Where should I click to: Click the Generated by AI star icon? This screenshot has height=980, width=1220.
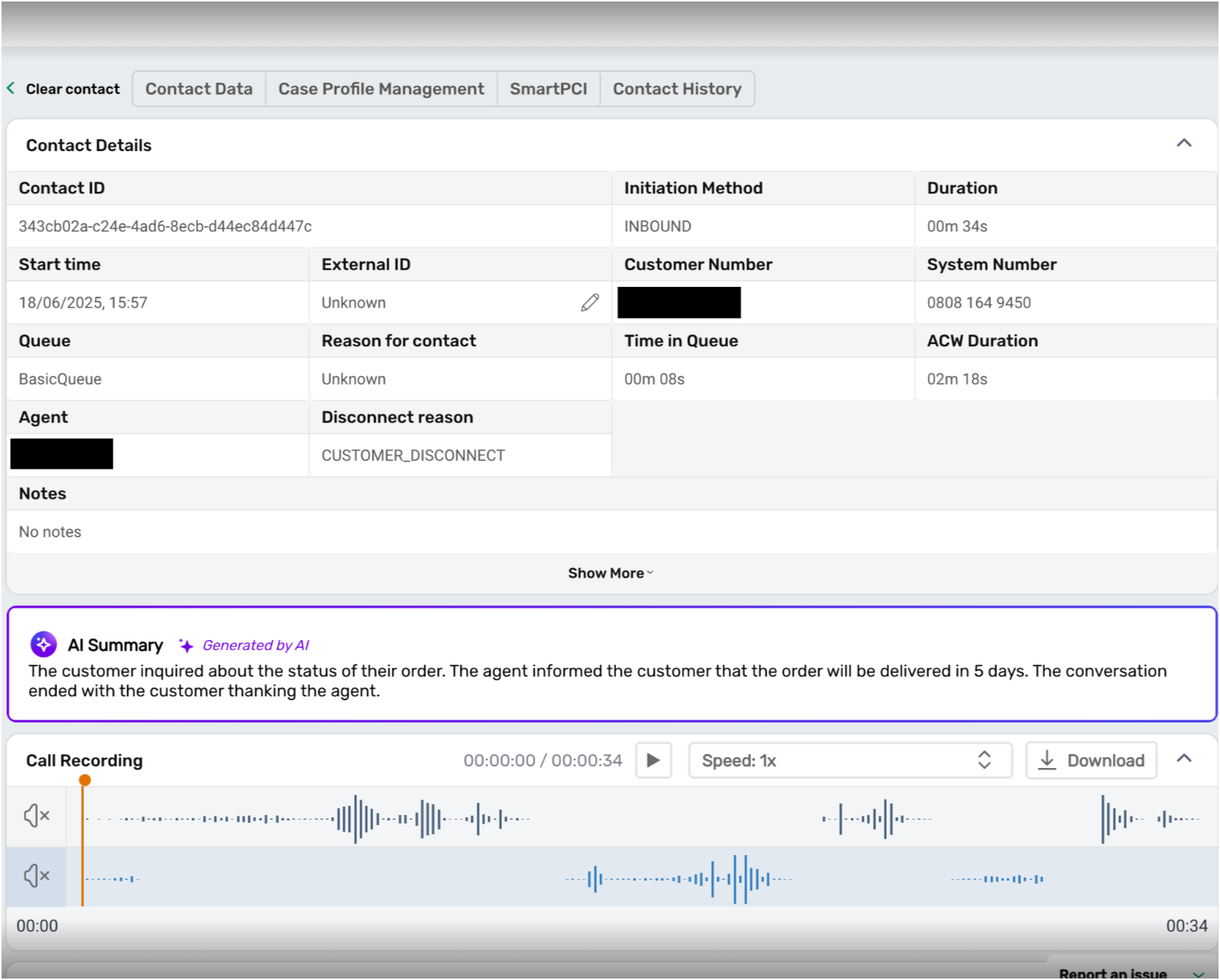point(186,645)
